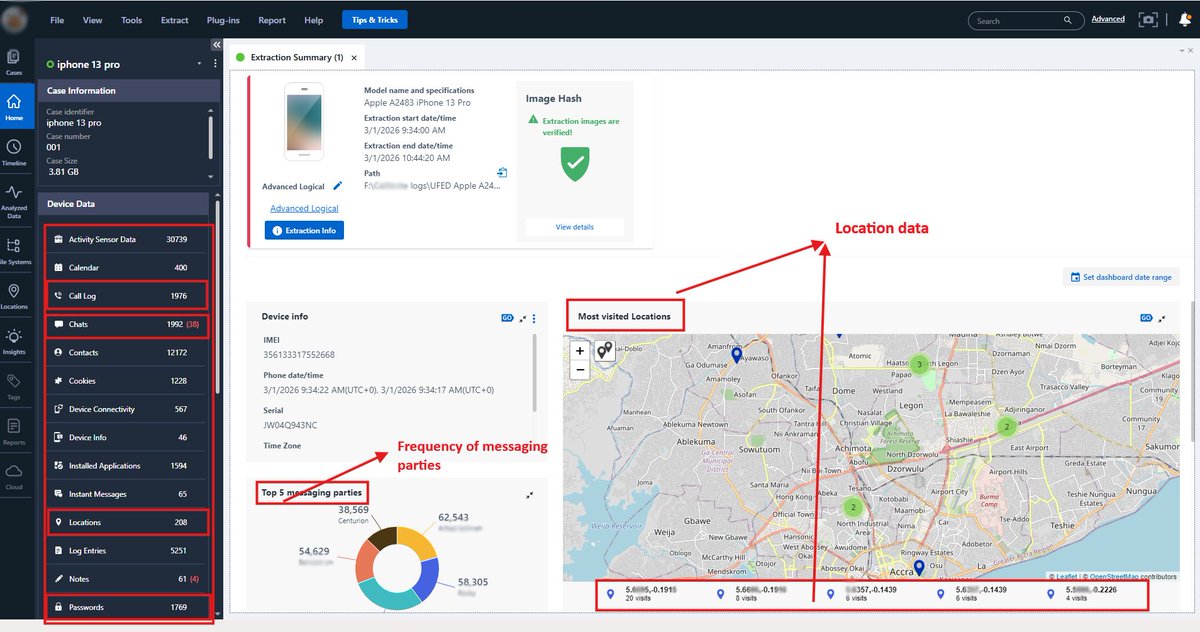The width and height of the screenshot is (1200, 632).
Task: Open the Advanced search link
Action: 1108,19
